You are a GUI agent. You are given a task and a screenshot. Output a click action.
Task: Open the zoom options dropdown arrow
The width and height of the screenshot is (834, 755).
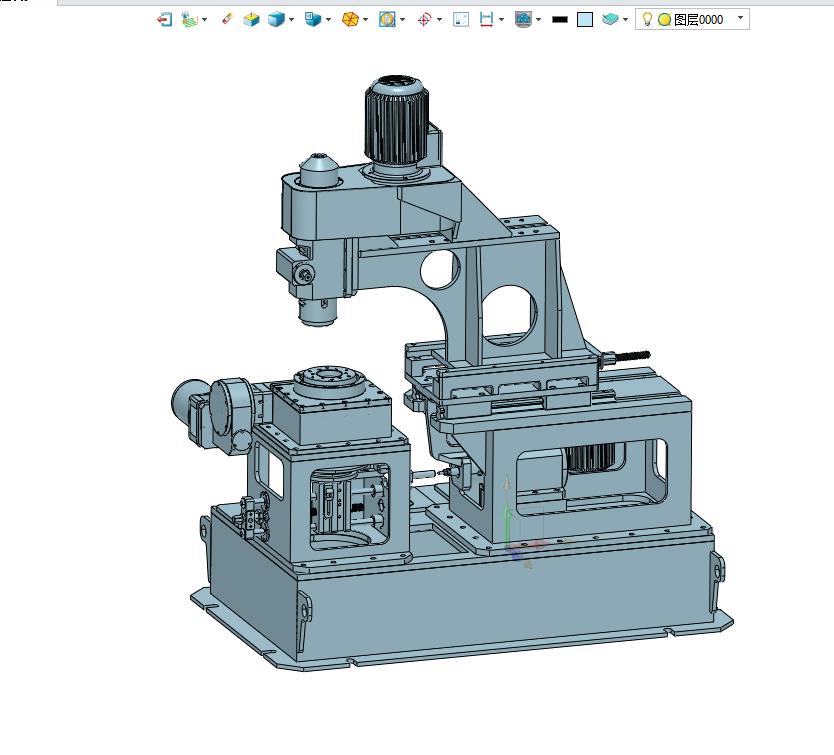402,20
